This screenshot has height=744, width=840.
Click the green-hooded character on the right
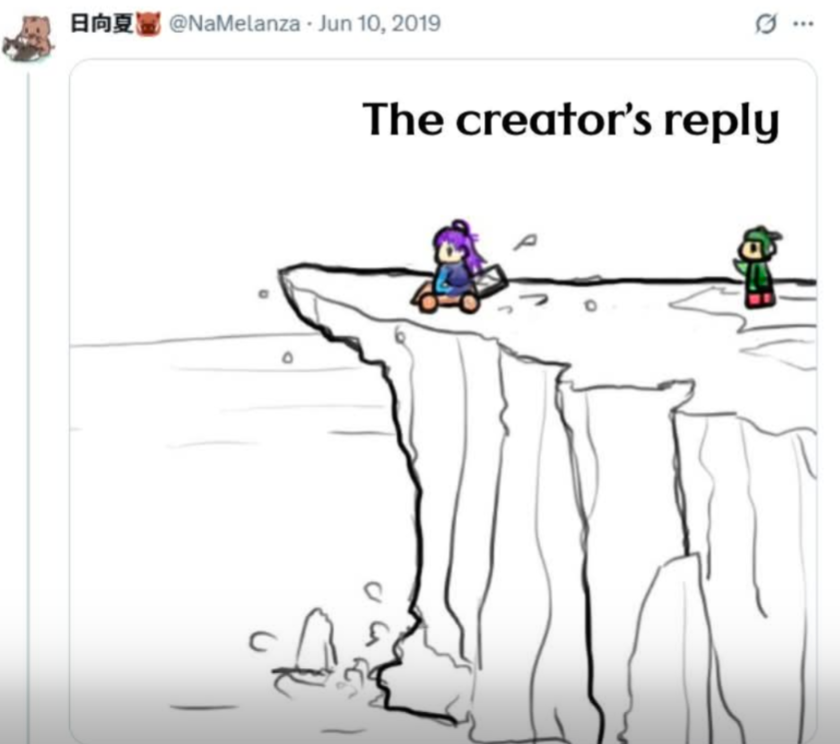point(757,267)
